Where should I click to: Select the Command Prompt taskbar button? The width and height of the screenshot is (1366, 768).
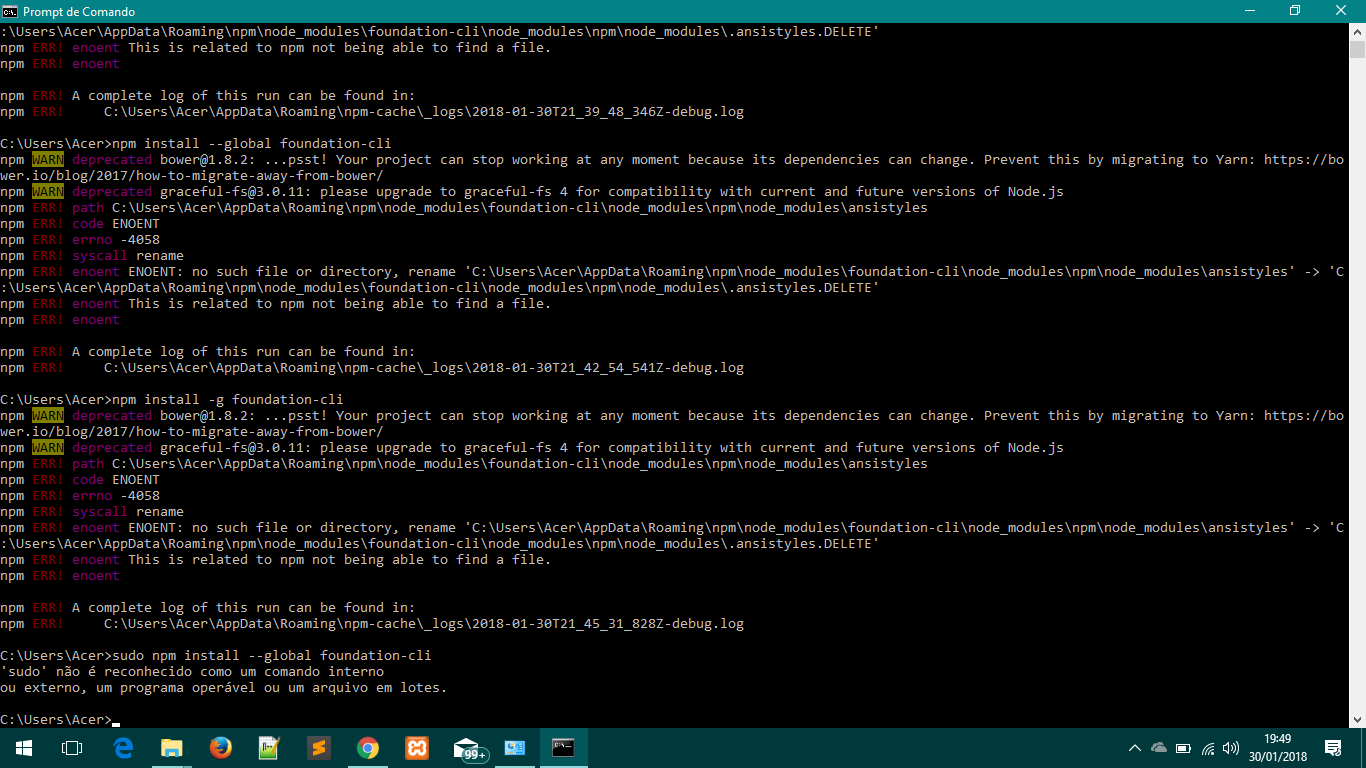tap(564, 748)
